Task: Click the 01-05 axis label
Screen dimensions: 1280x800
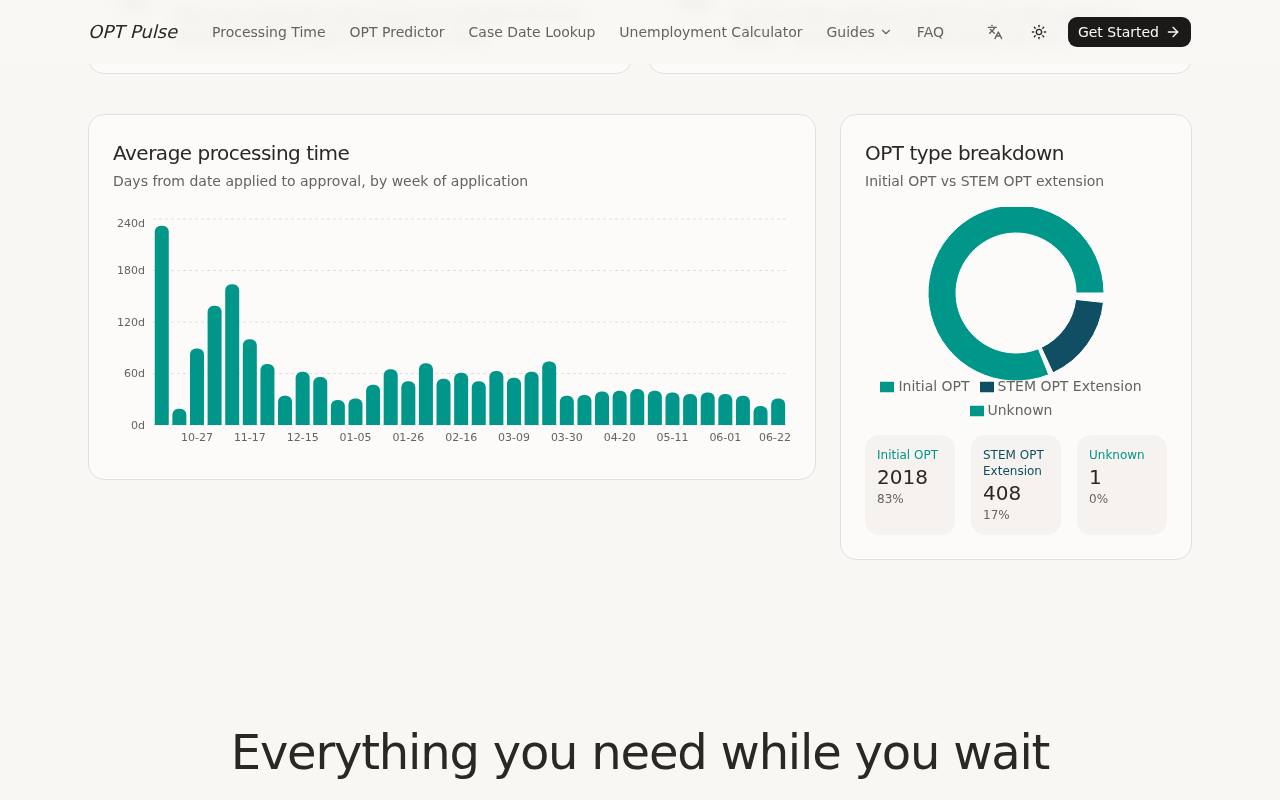Action: point(355,438)
